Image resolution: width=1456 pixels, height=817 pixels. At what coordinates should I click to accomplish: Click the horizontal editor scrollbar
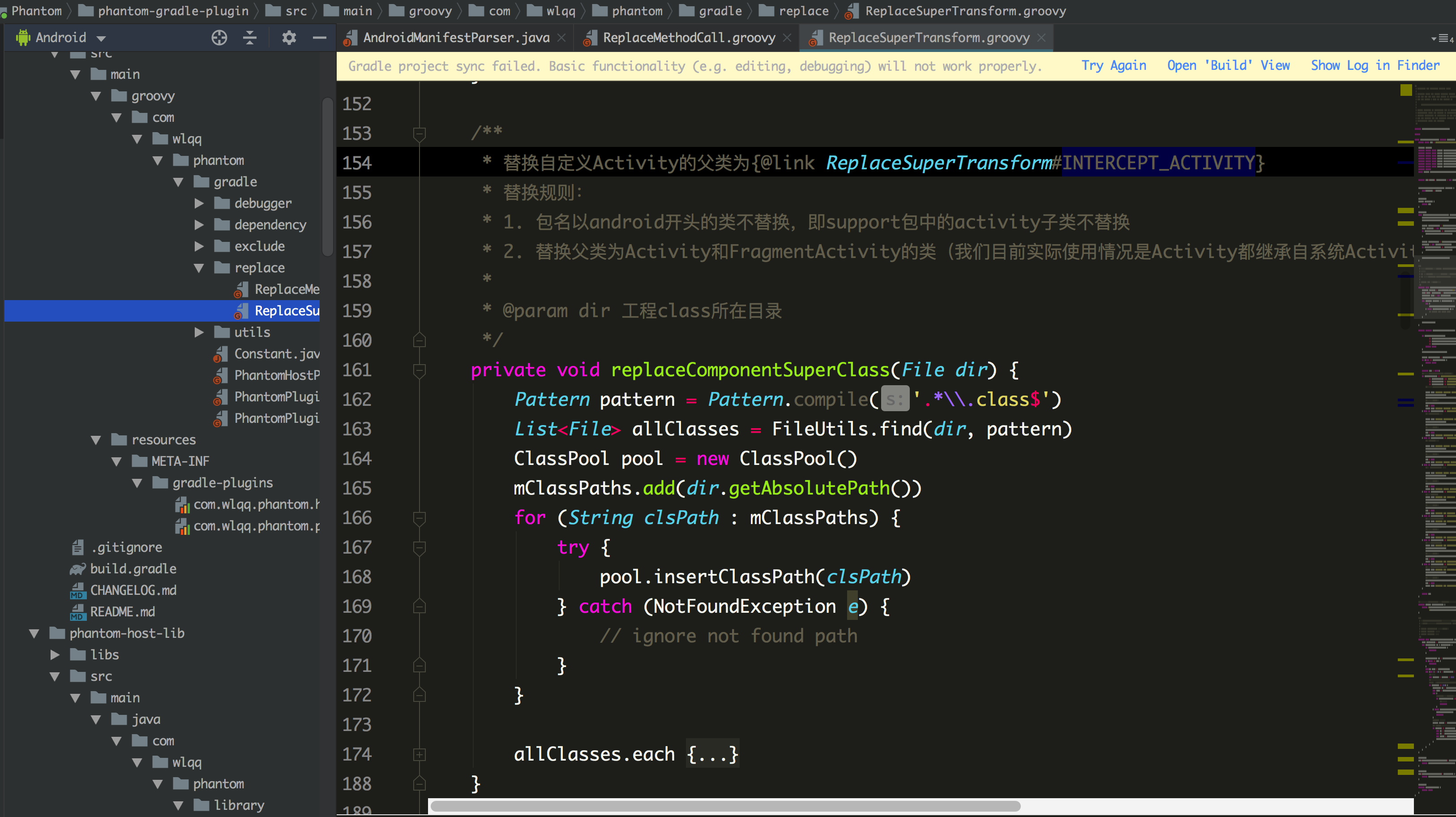coord(725,806)
